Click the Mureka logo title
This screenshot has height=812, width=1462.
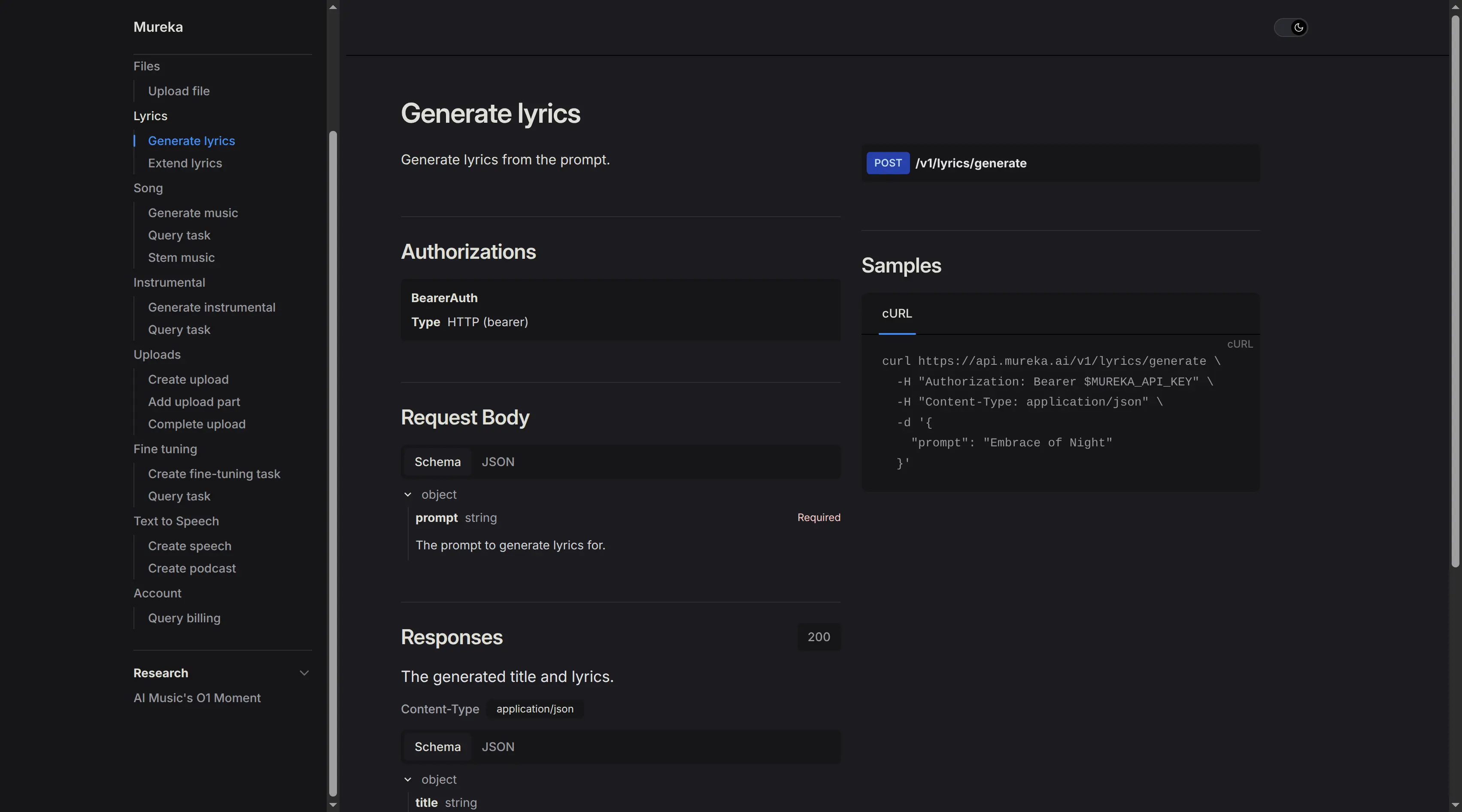(x=158, y=27)
